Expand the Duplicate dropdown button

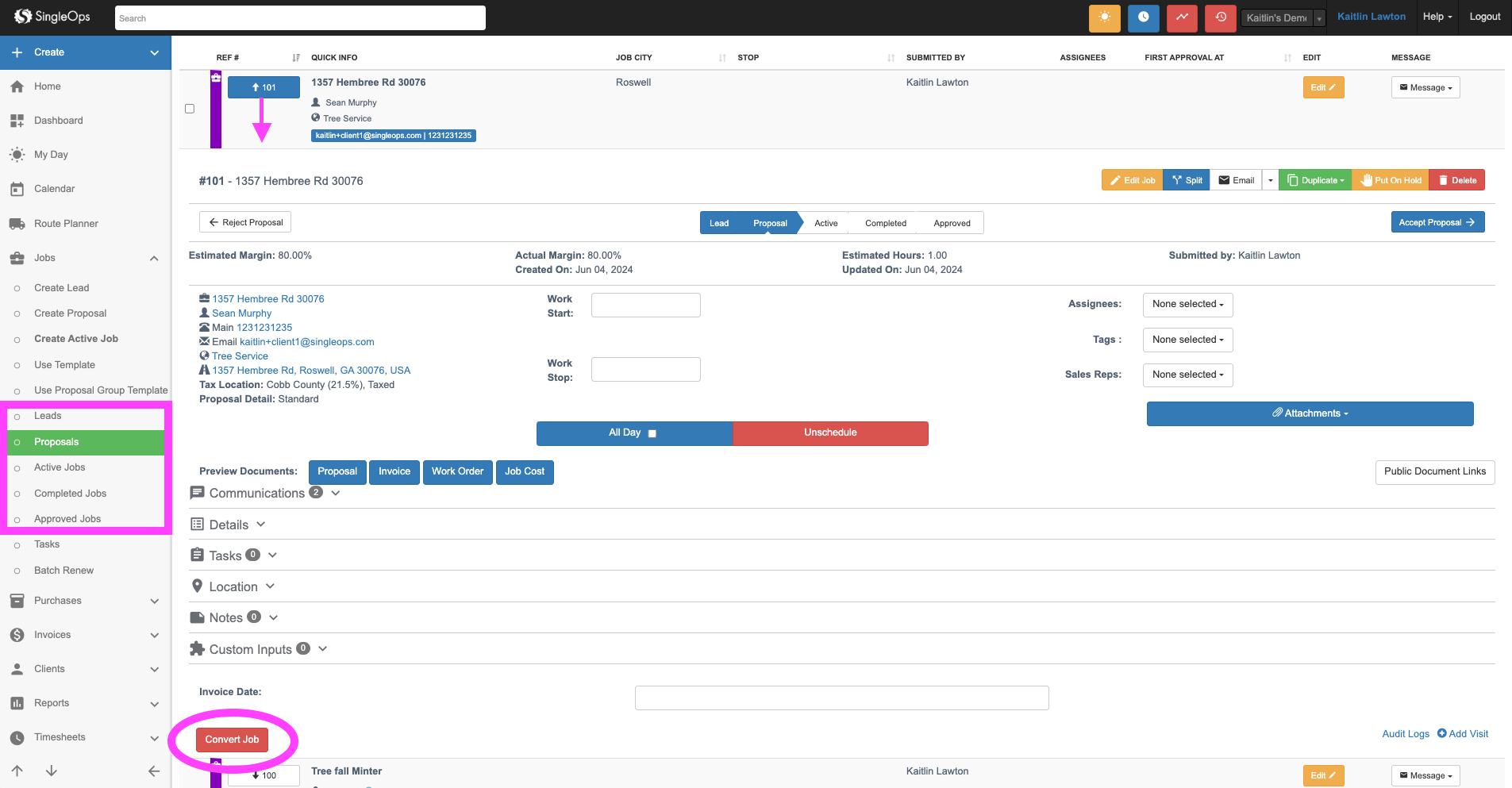[1315, 180]
